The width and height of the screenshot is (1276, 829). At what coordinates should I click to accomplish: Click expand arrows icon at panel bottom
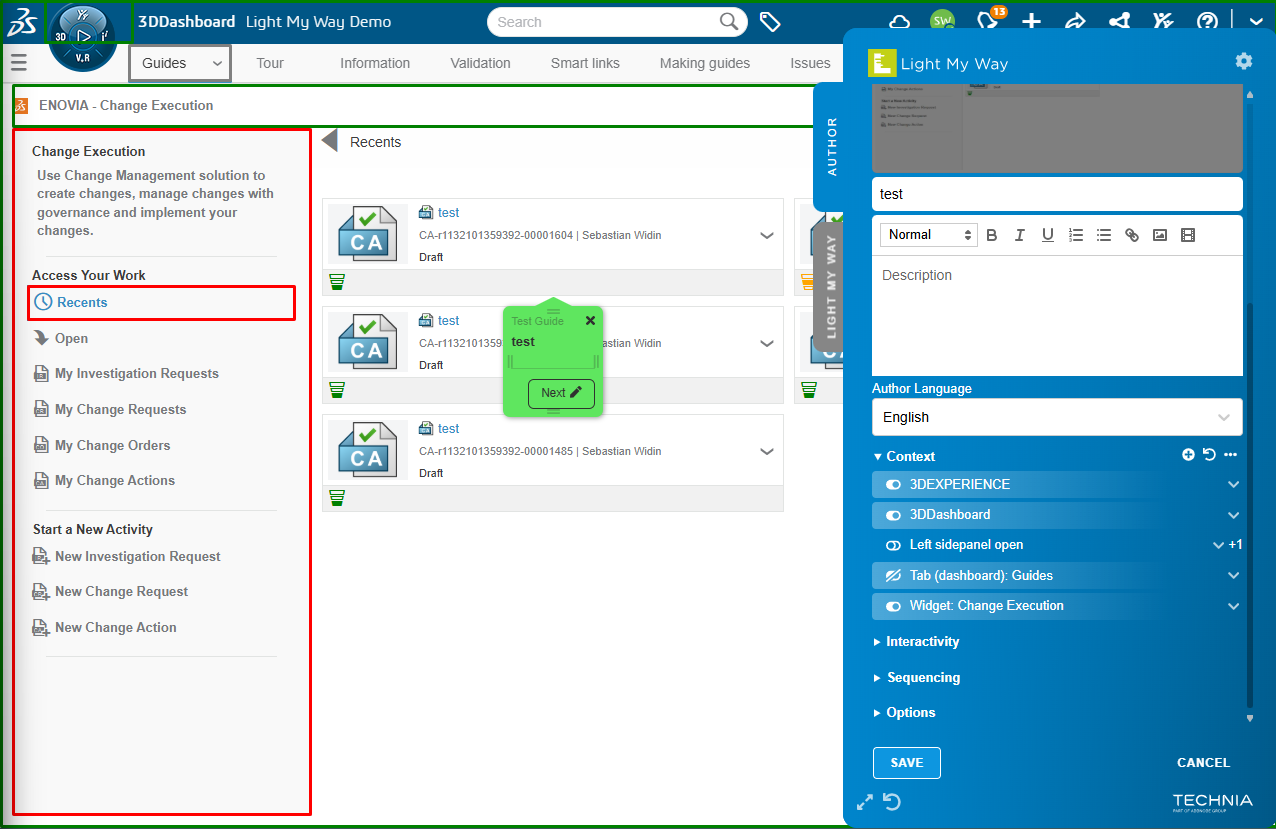pos(865,802)
